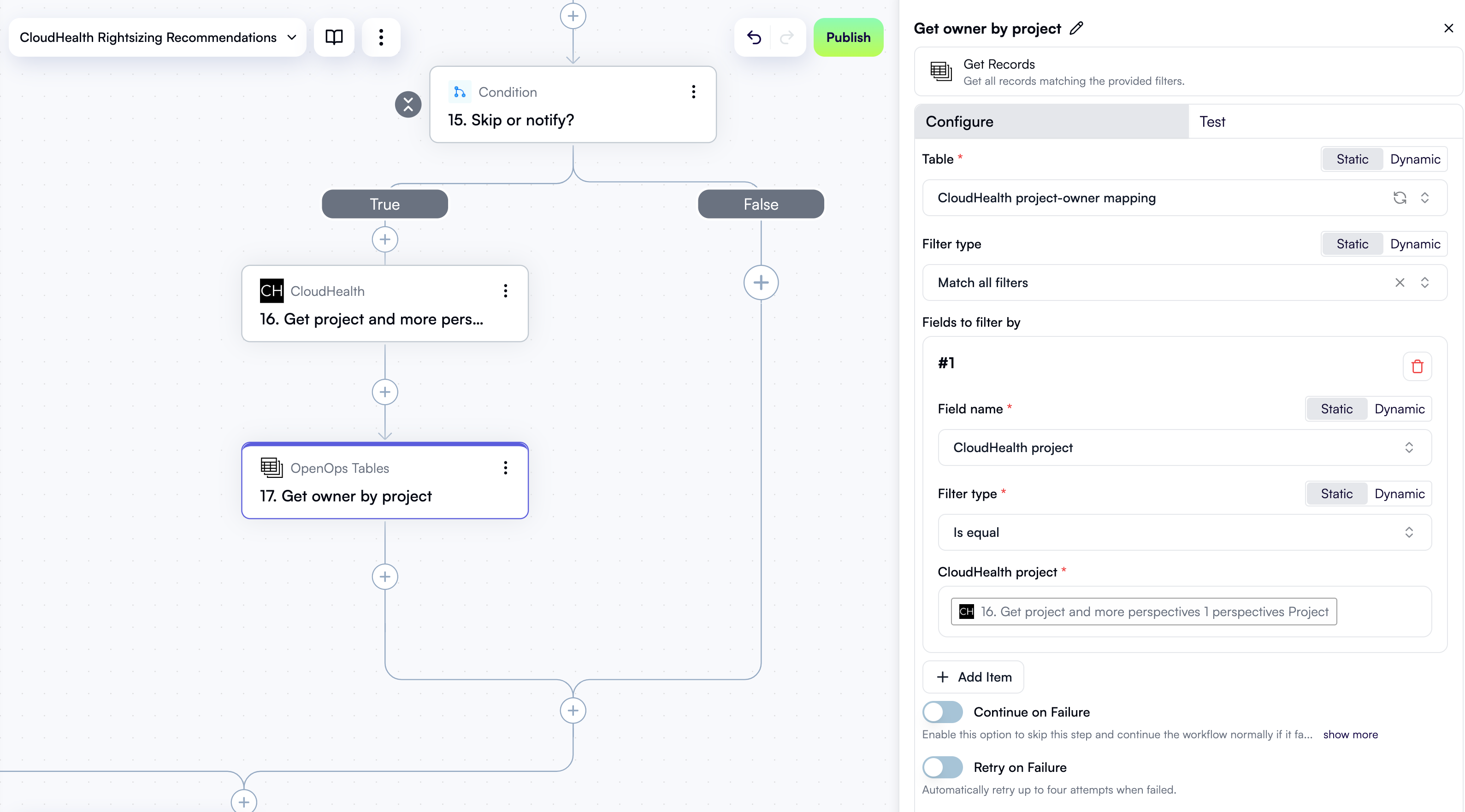Select the Configure tab

click(x=959, y=121)
